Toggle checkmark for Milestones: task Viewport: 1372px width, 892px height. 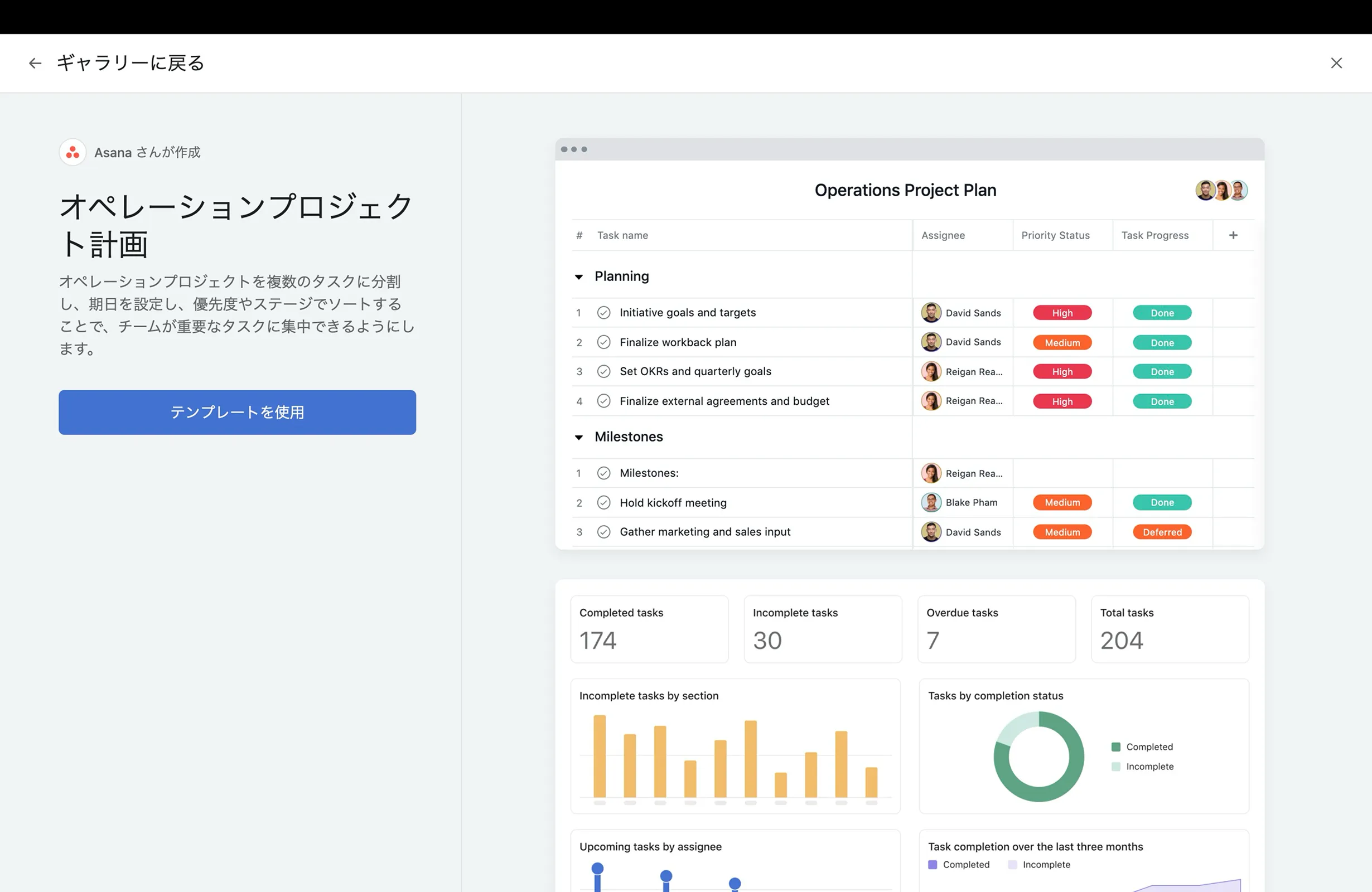pyautogui.click(x=603, y=473)
